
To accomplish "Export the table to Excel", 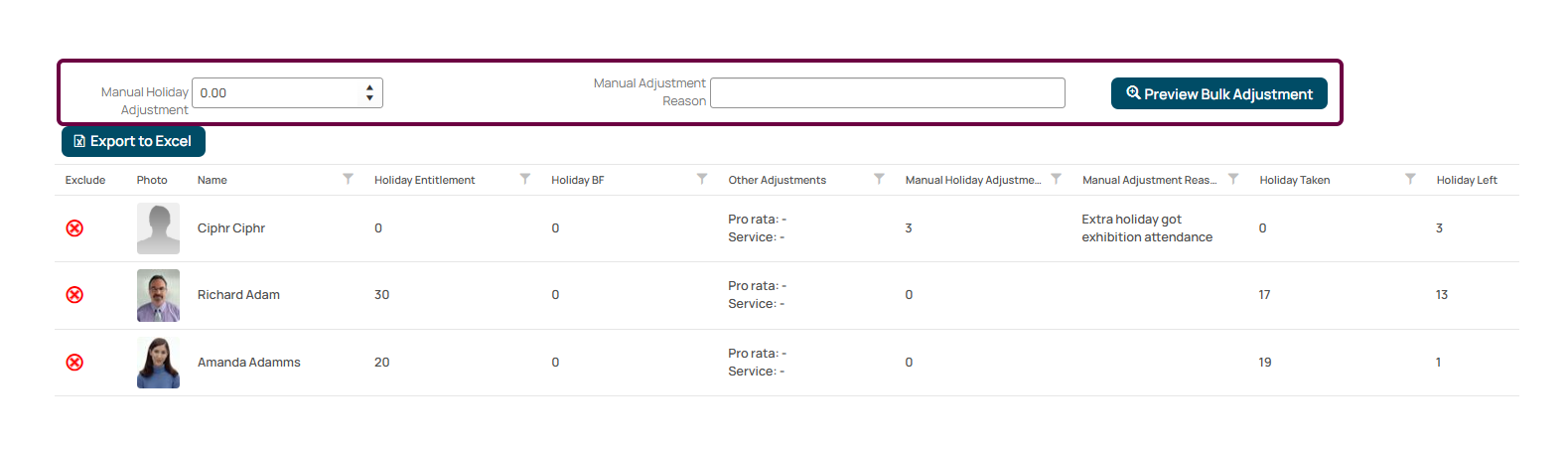I will point(133,141).
